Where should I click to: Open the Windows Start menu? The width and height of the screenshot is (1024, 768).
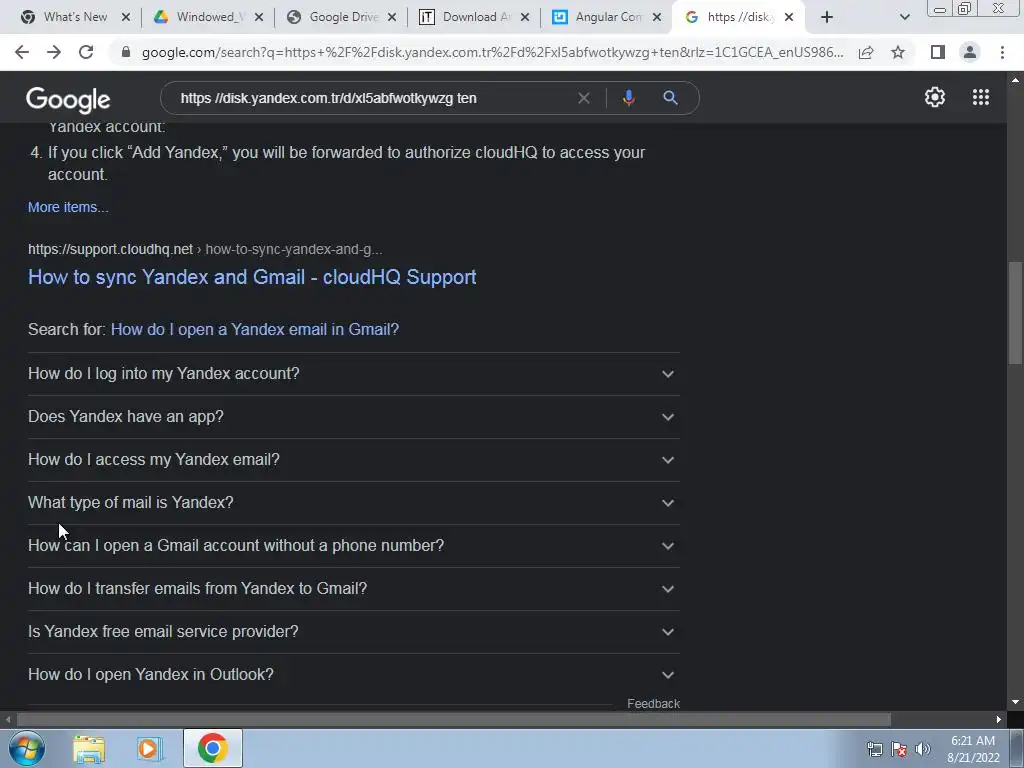[27, 748]
